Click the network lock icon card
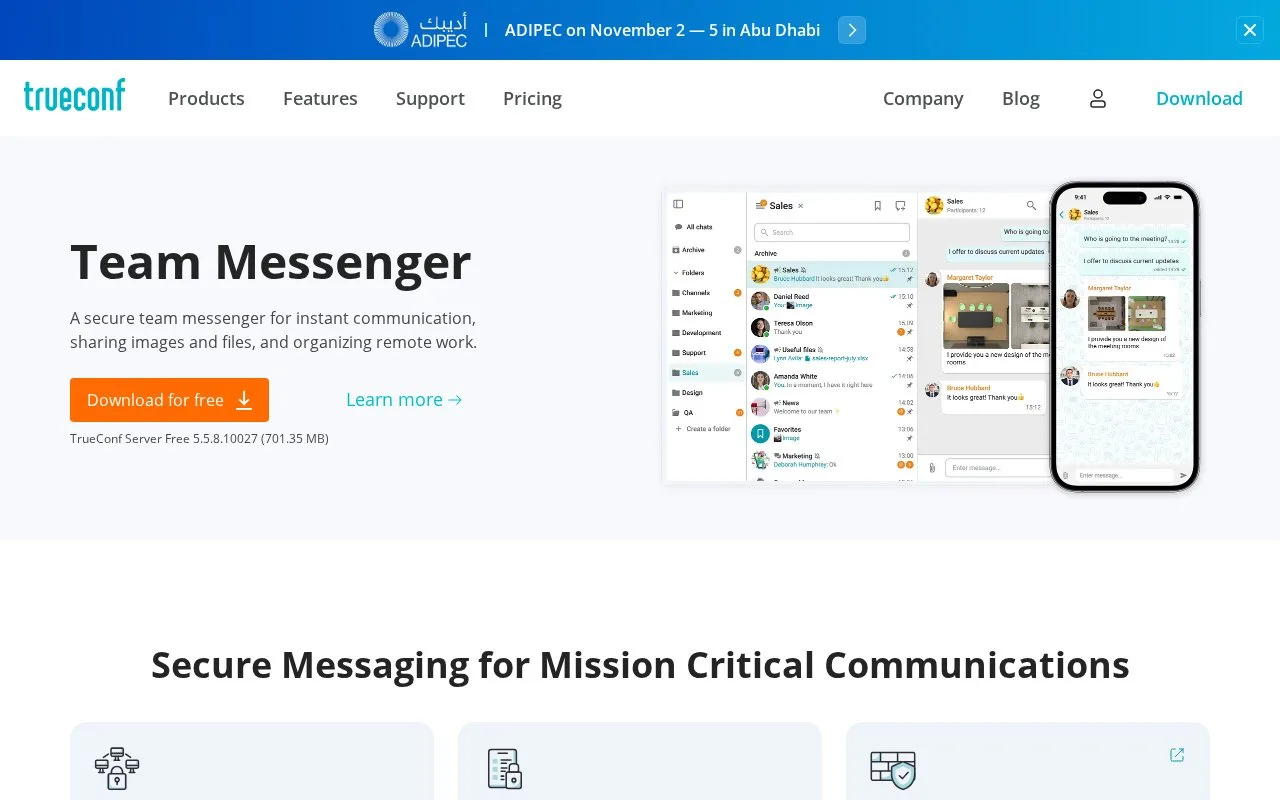This screenshot has width=1280, height=800. [252, 761]
